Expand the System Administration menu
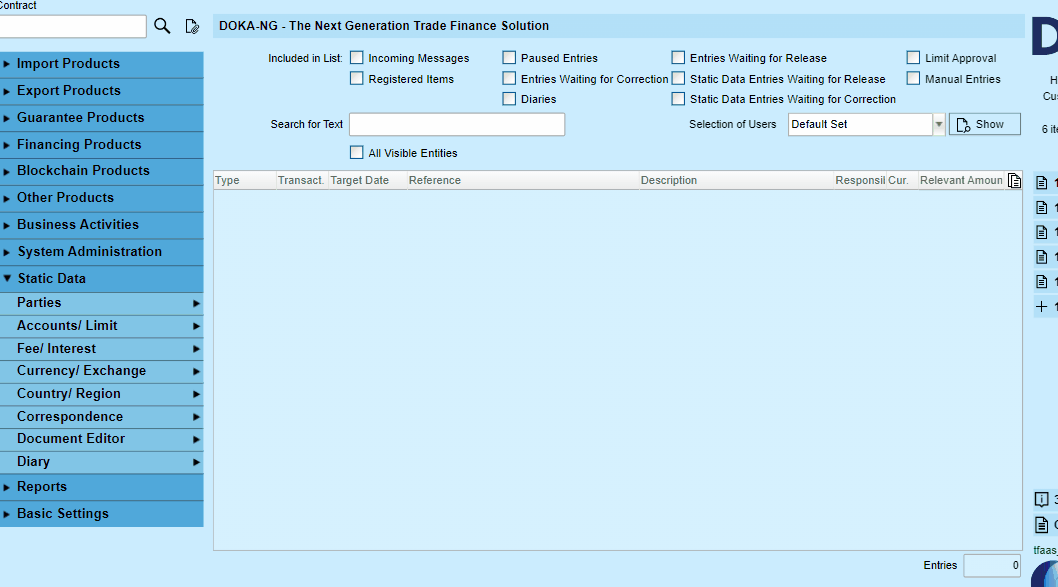The width and height of the screenshot is (1058, 587). 101,252
